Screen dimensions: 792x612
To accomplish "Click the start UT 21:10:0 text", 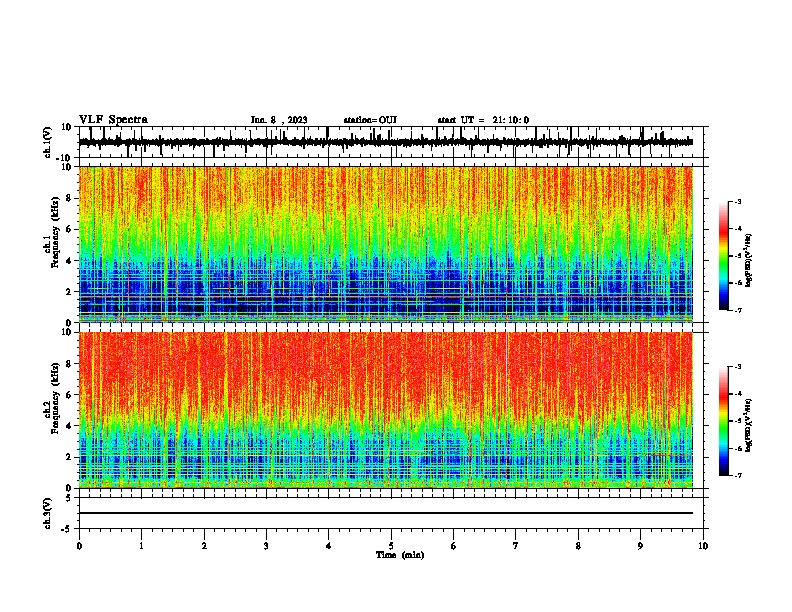I will coord(483,120).
